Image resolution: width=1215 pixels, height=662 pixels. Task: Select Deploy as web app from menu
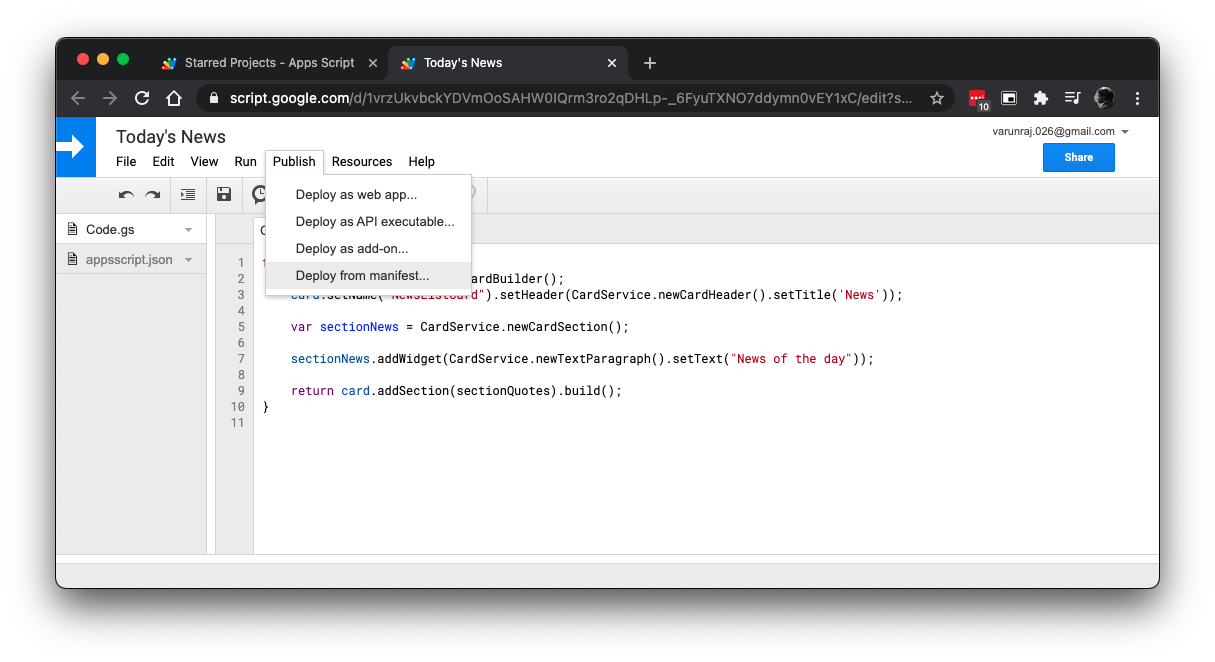point(356,195)
